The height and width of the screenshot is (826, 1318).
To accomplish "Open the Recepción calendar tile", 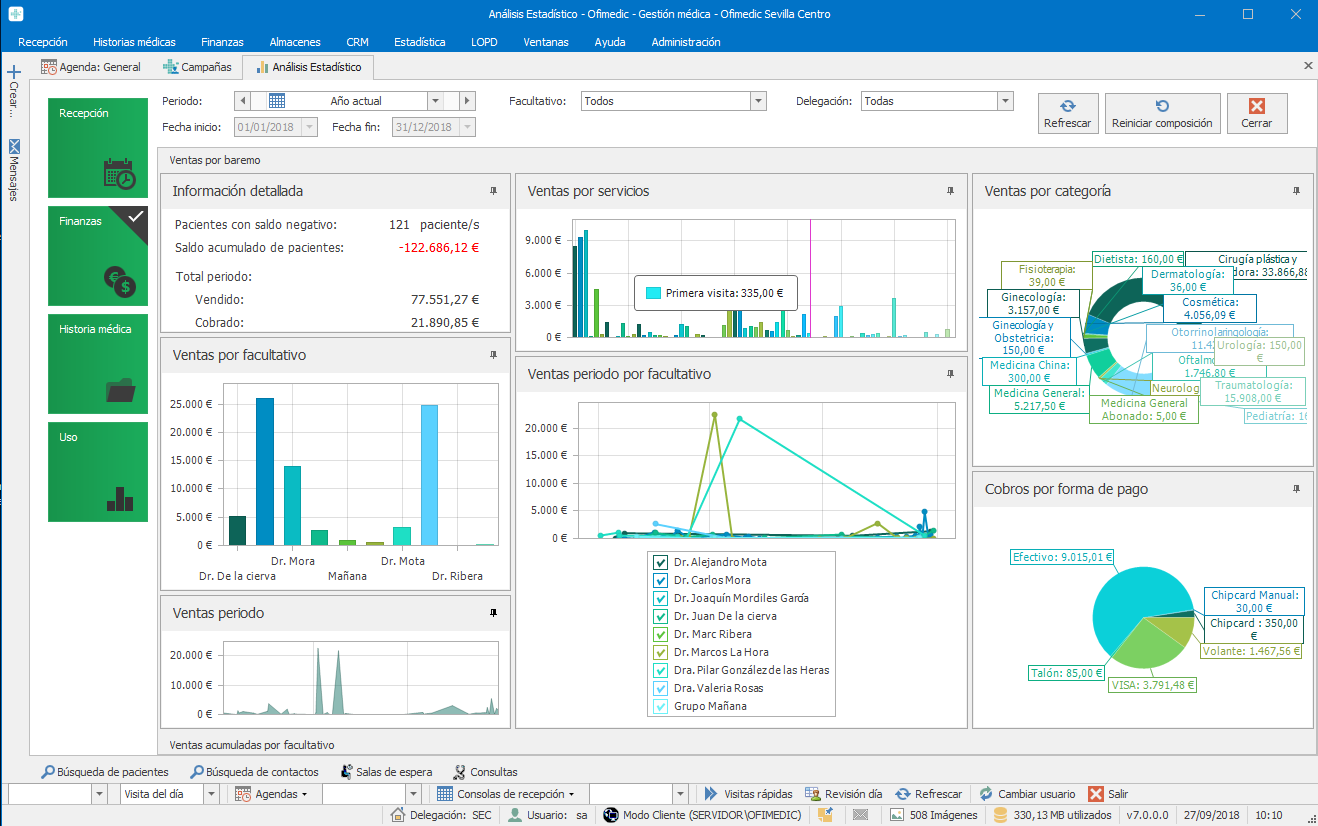I will [x=98, y=147].
